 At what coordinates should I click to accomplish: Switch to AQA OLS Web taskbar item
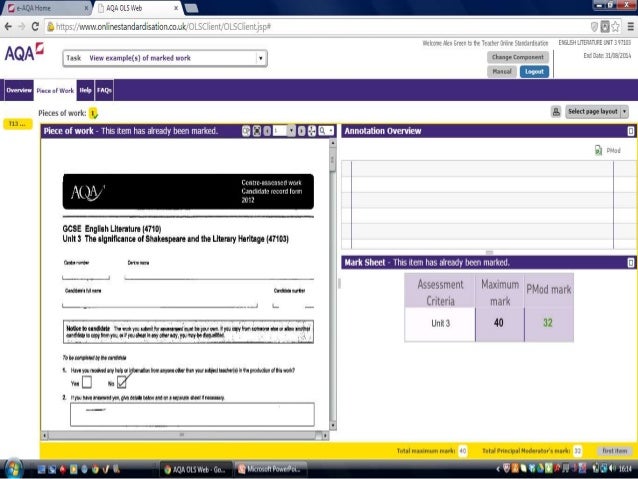[x=196, y=470]
